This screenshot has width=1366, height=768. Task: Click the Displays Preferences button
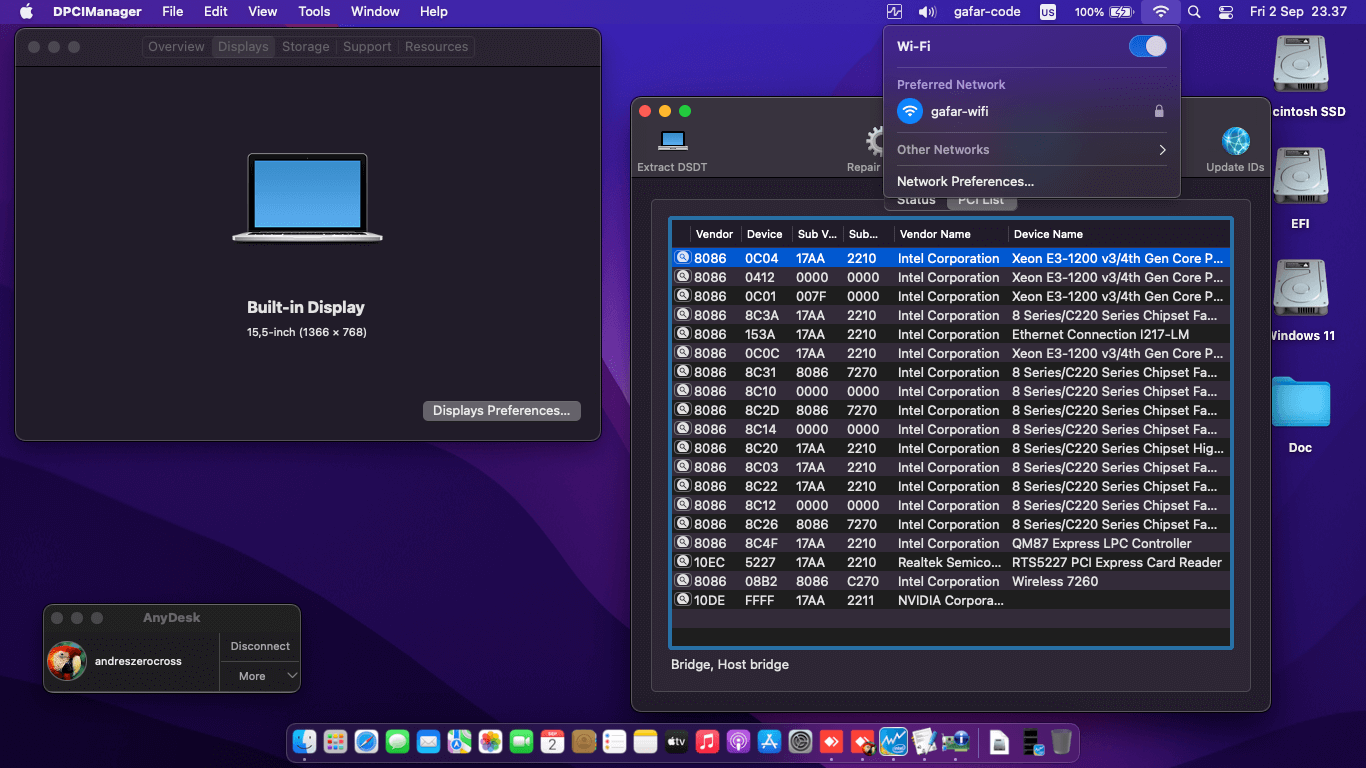[x=501, y=411]
